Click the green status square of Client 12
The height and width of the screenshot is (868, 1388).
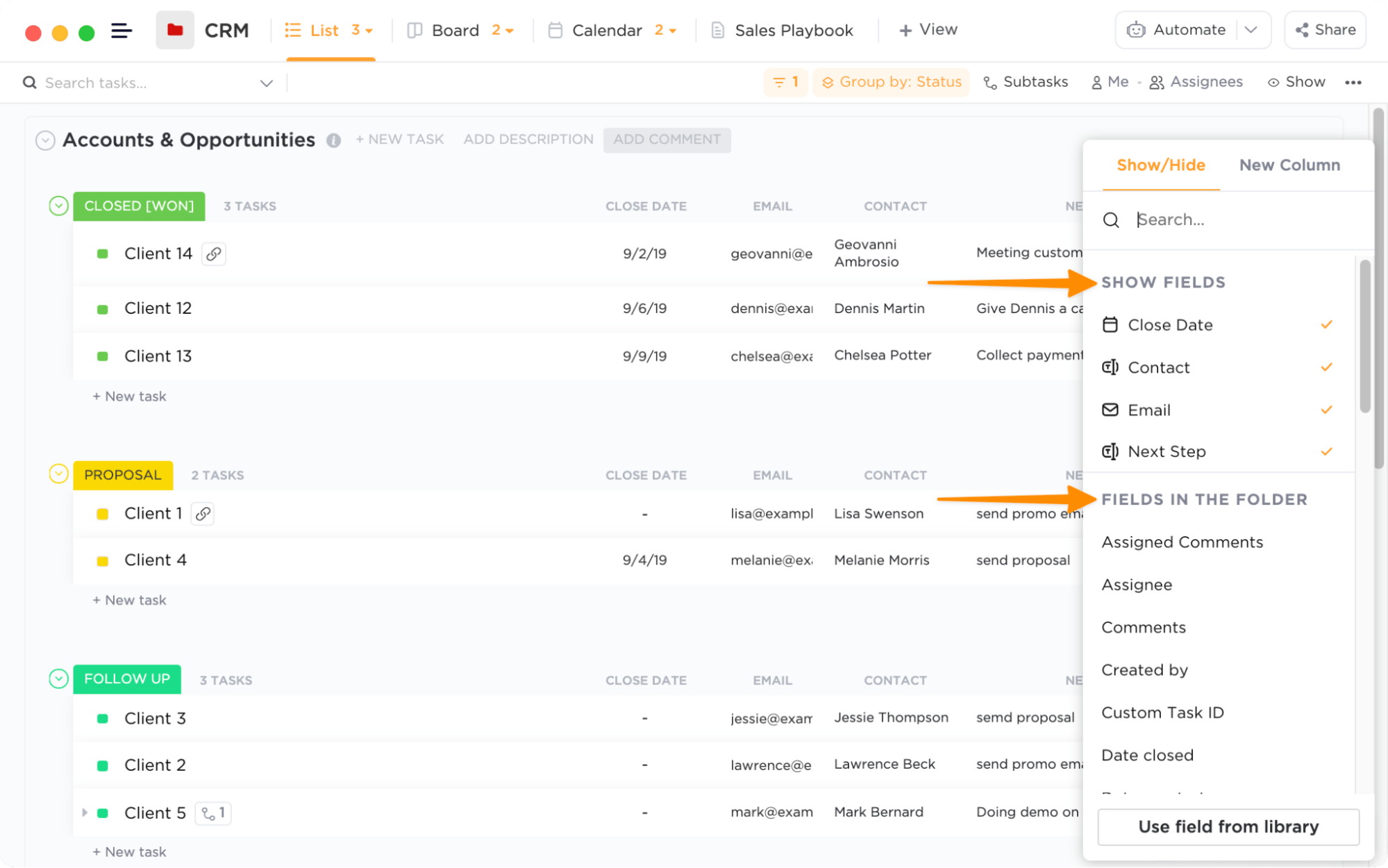(103, 309)
